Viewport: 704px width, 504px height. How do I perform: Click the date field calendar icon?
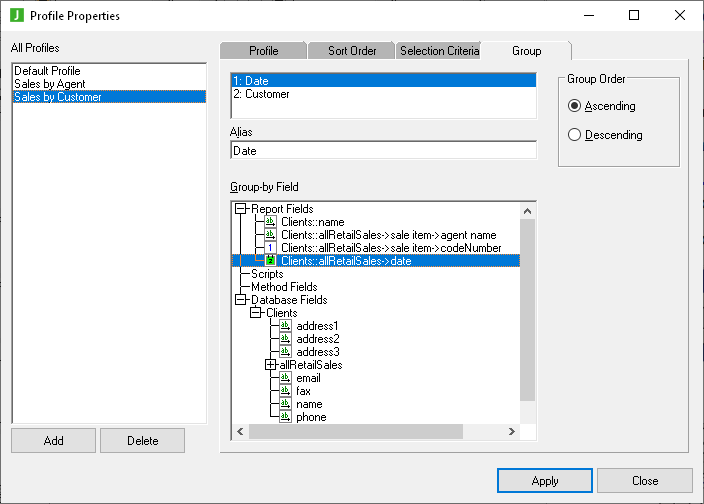coord(270,261)
